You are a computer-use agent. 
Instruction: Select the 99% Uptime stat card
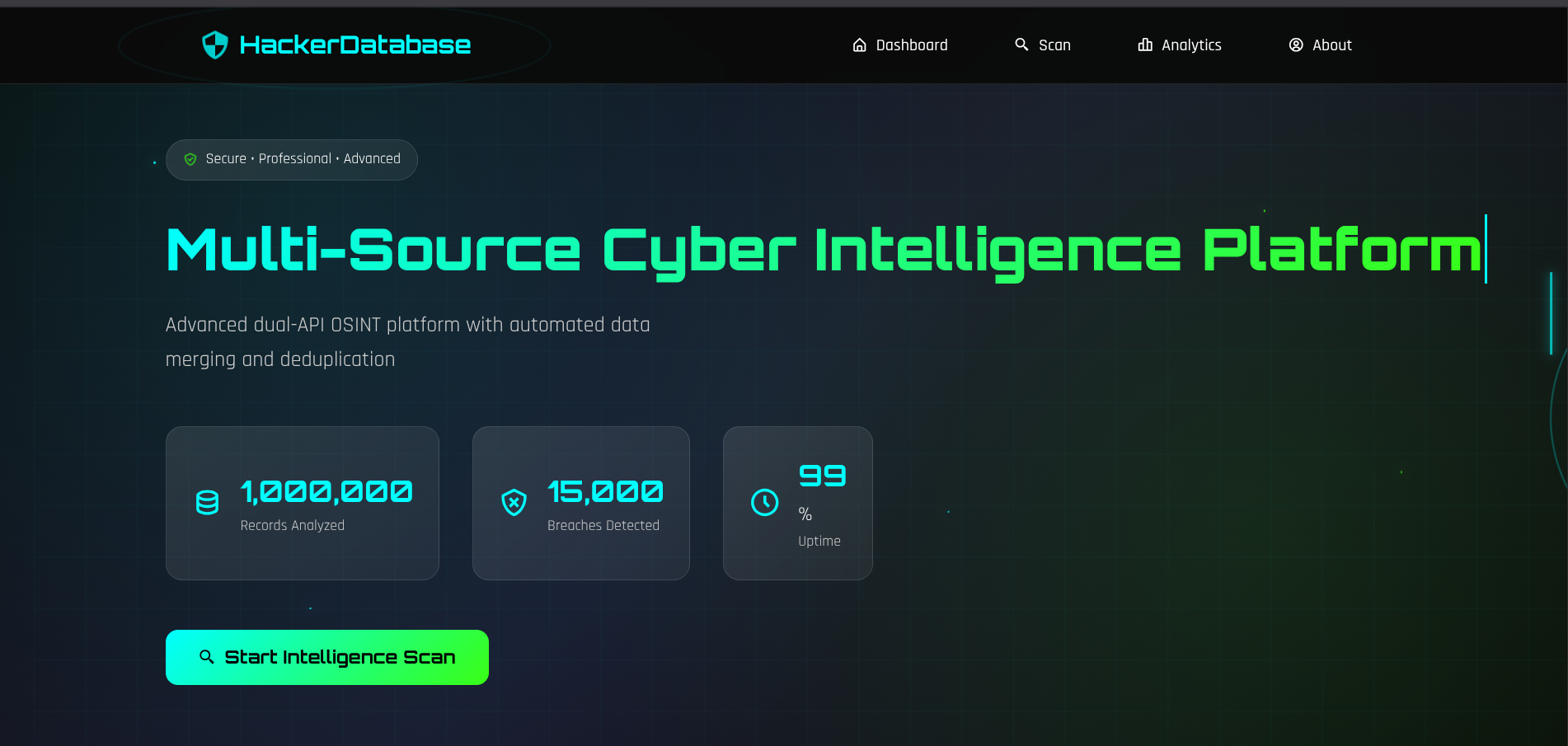(797, 503)
